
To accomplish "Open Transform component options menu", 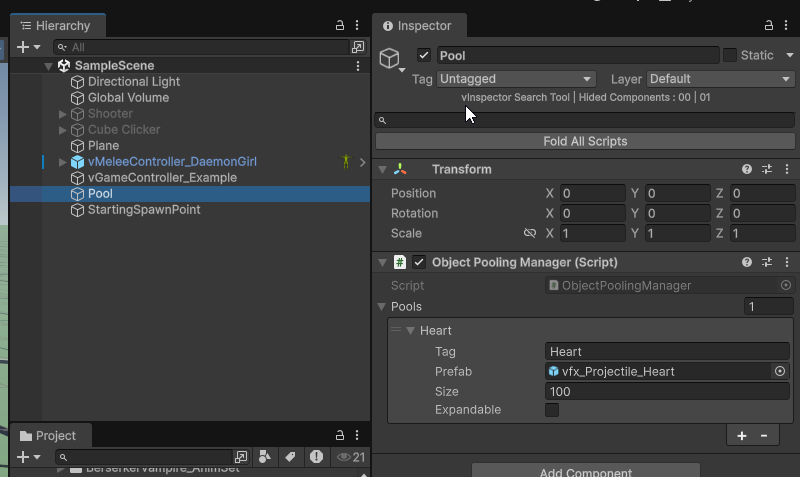I will [787, 169].
